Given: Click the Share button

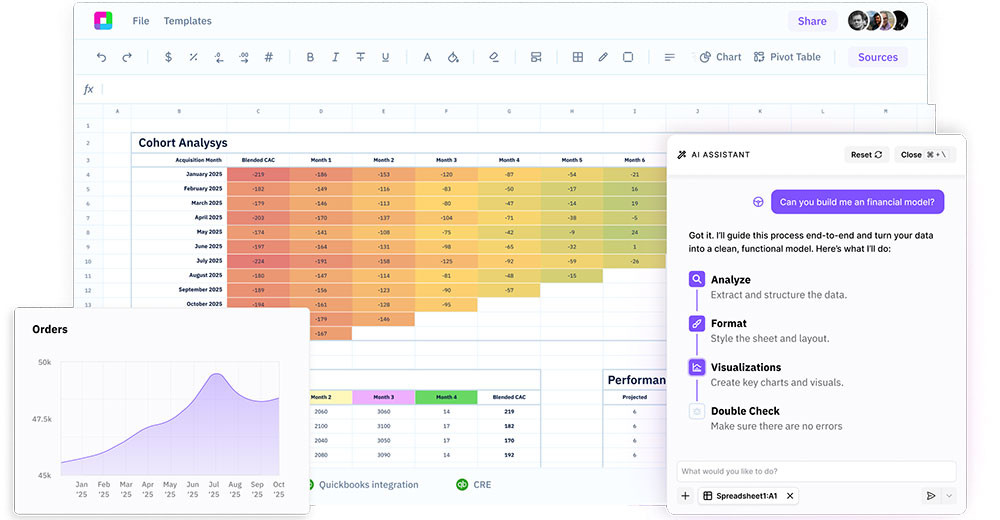Looking at the screenshot, I should click(x=812, y=21).
